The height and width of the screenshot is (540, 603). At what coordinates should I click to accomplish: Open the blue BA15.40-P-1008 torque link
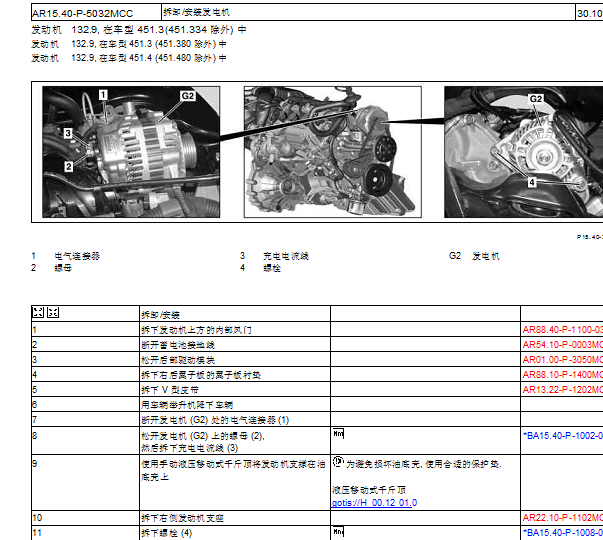click(x=563, y=533)
